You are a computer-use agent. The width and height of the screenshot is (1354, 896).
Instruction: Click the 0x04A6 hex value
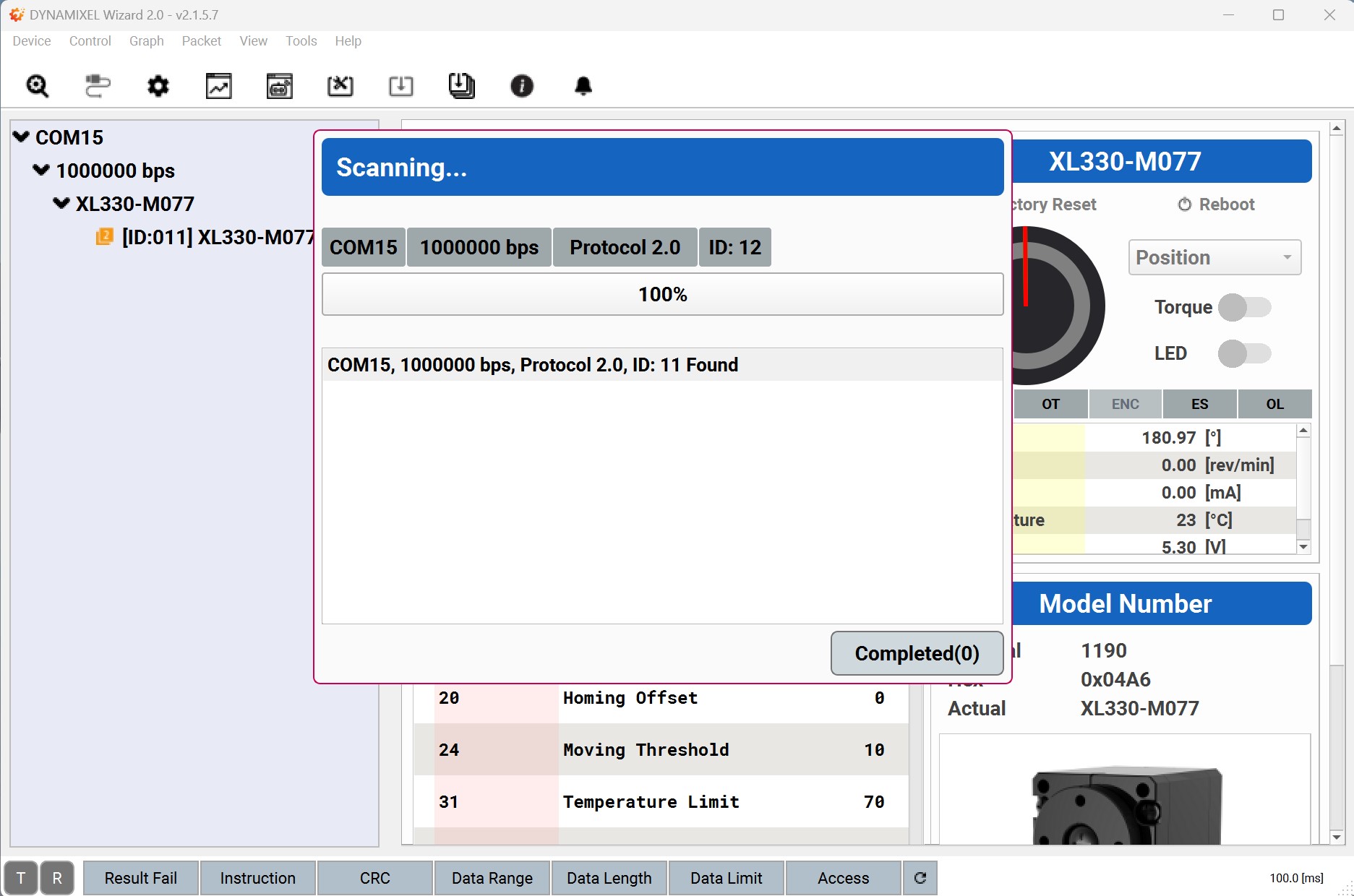click(1115, 679)
